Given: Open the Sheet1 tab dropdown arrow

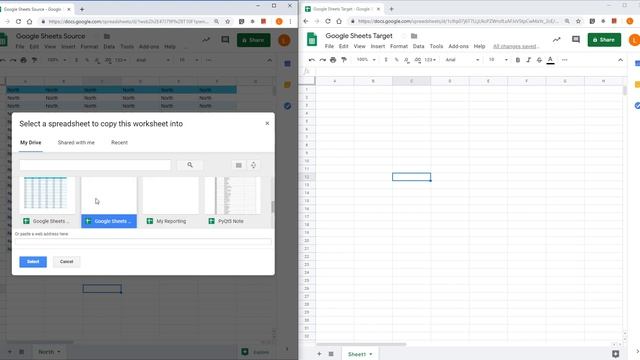Looking at the screenshot, I should 371,354.
